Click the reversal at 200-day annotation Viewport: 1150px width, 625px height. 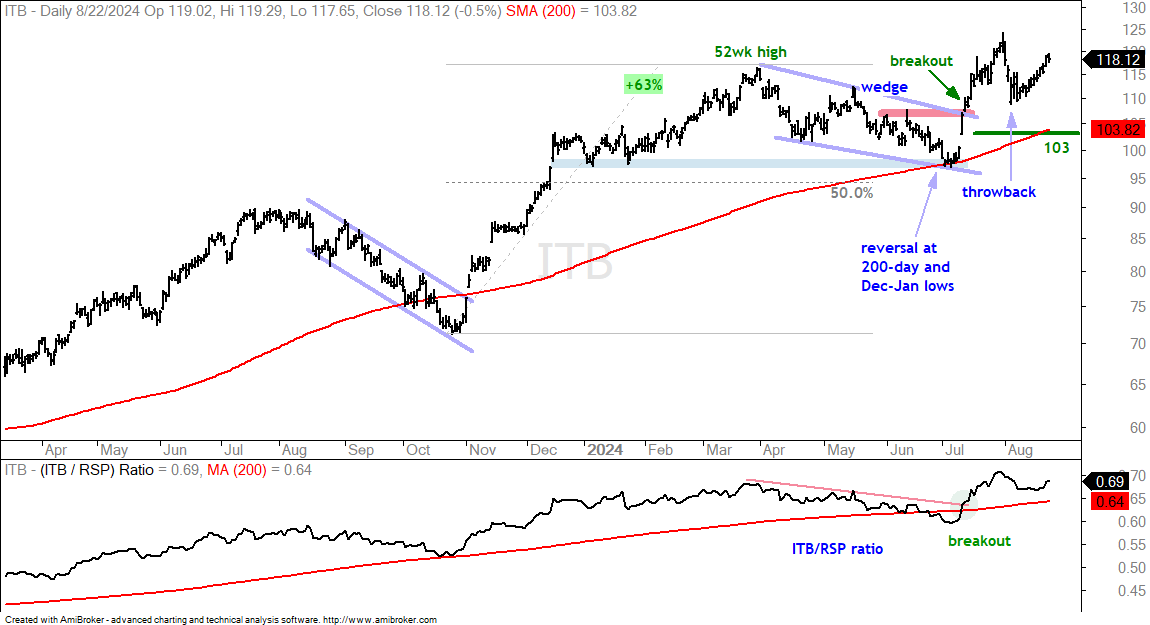coord(907,267)
